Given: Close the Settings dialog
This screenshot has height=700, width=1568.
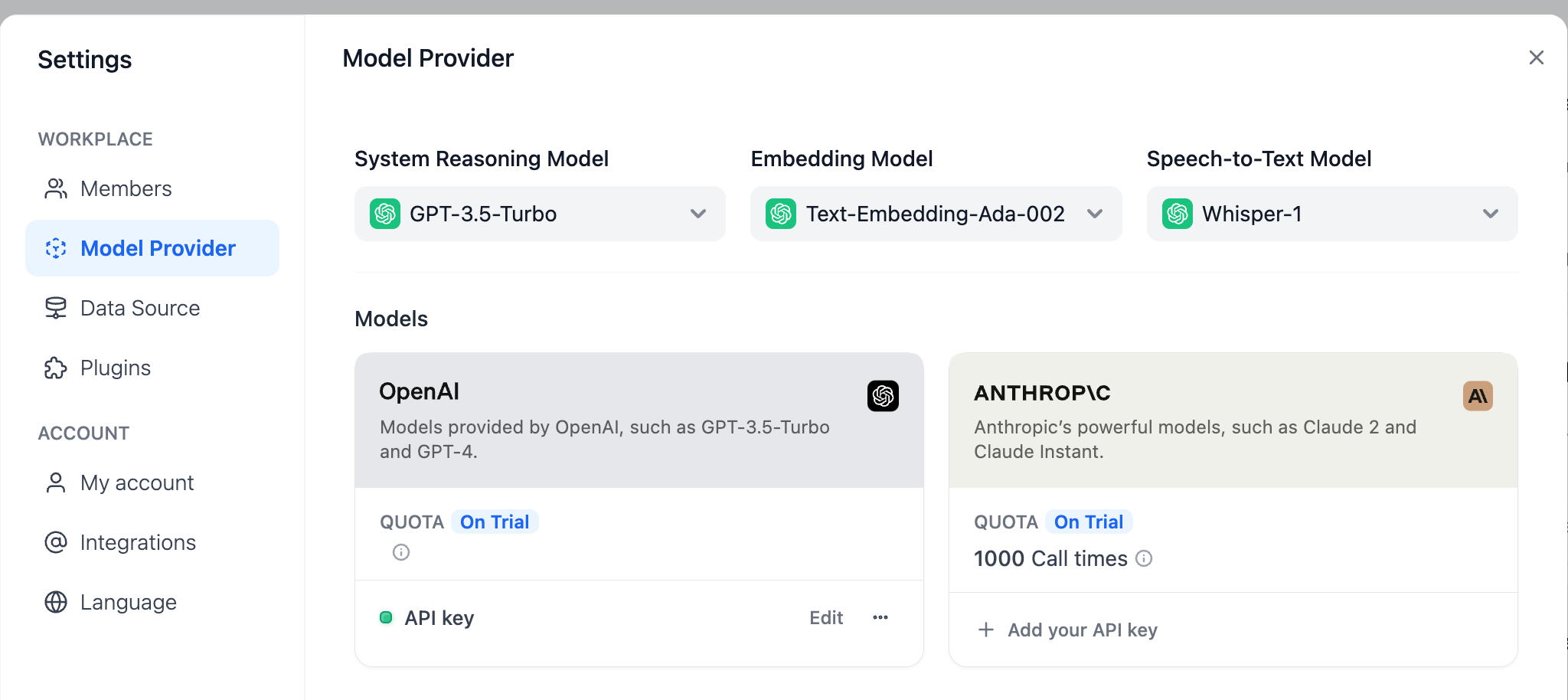Looking at the screenshot, I should pos(1536,57).
